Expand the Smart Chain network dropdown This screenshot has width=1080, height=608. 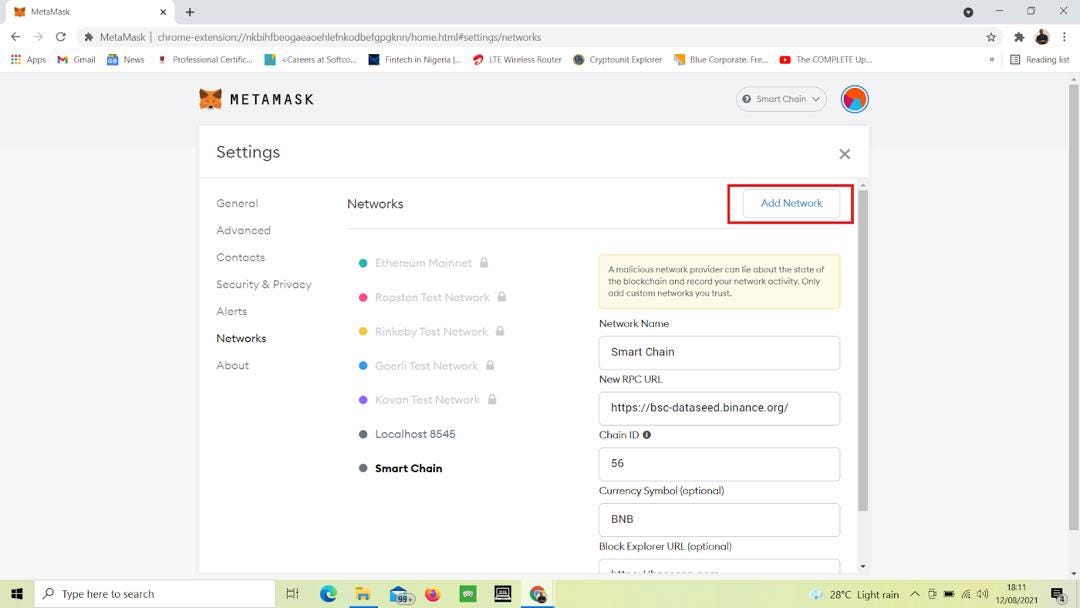point(781,99)
